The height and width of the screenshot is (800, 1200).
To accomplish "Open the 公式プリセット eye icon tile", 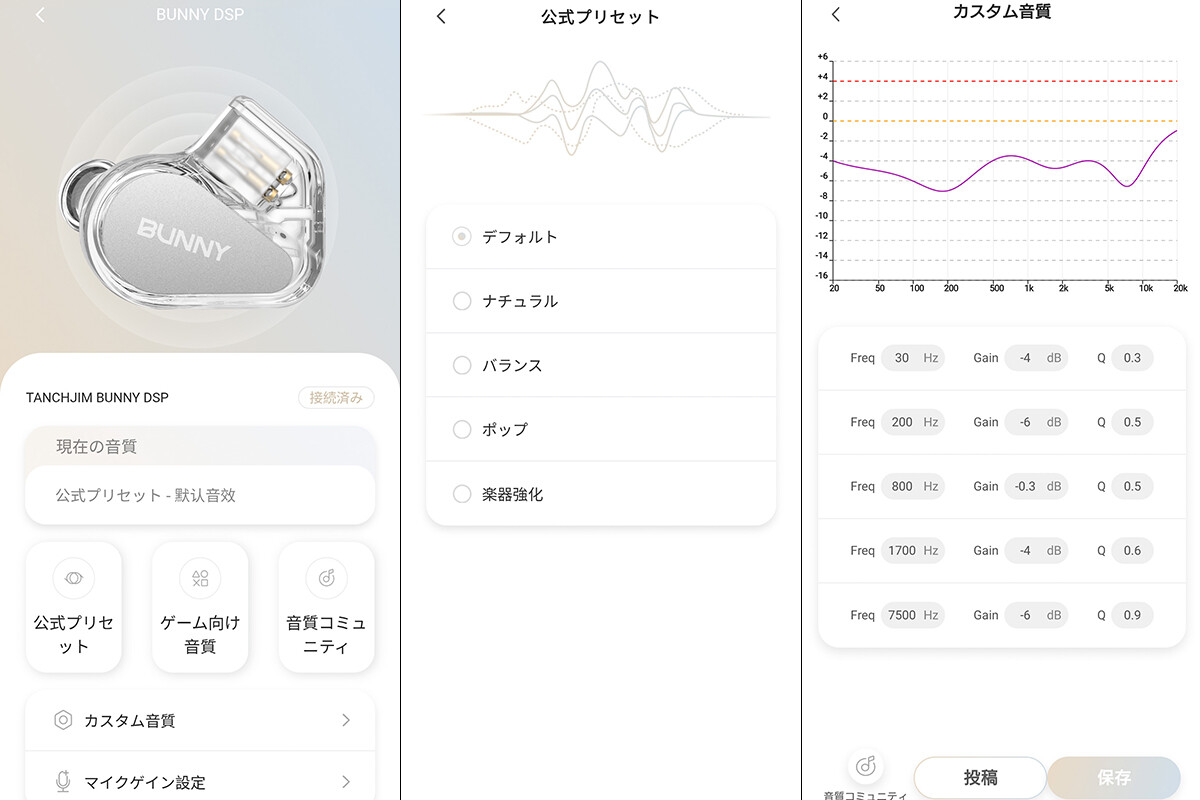I will pyautogui.click(x=73, y=607).
